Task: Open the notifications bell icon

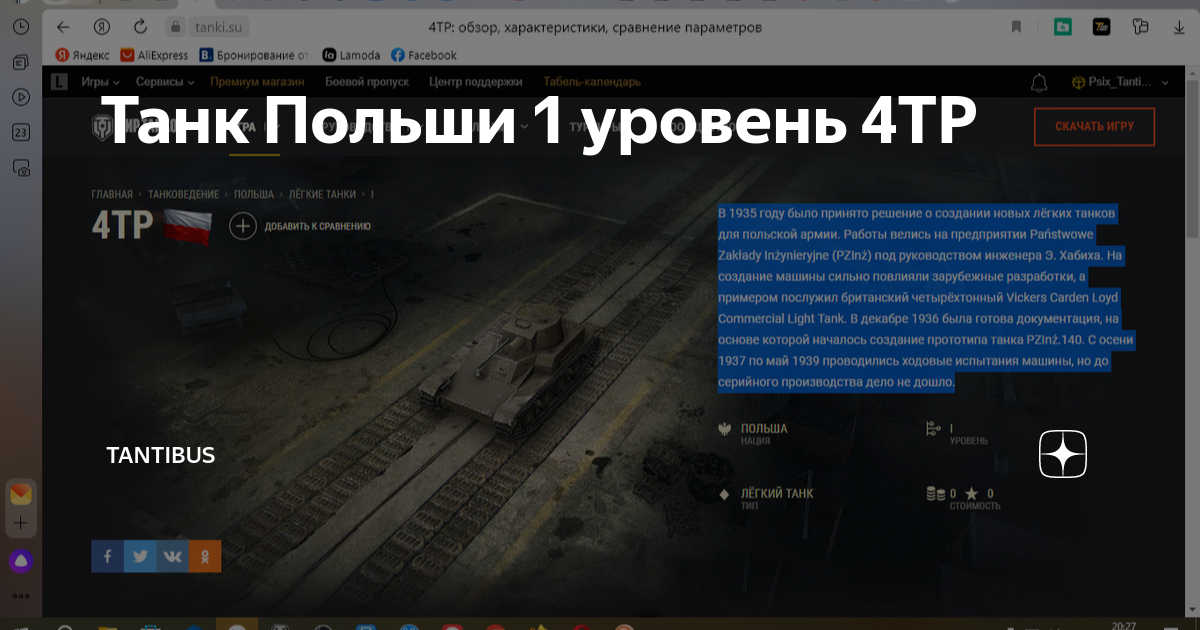Action: coord(1040,82)
